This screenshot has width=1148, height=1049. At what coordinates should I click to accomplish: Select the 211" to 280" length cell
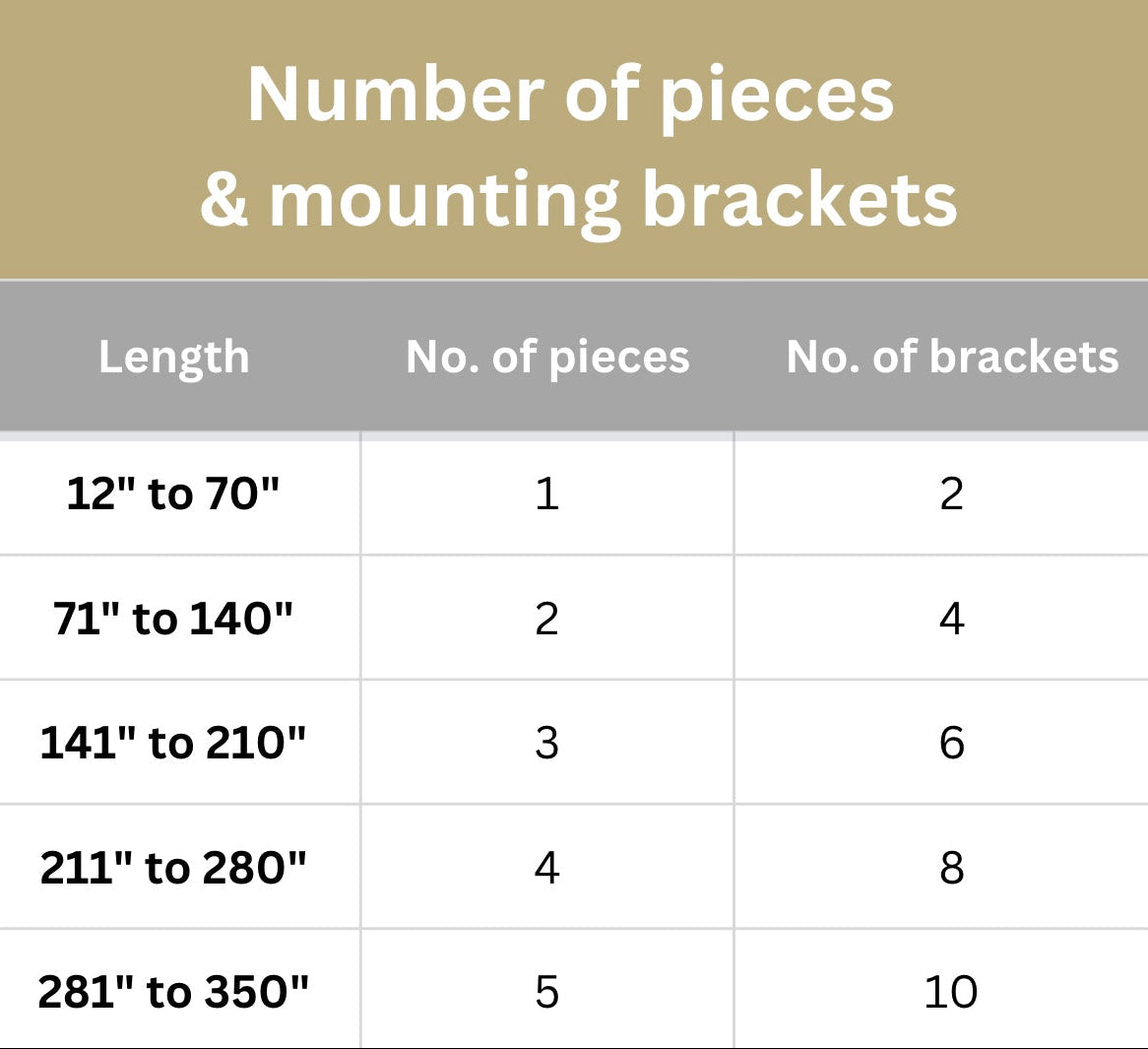pyautogui.click(x=173, y=868)
